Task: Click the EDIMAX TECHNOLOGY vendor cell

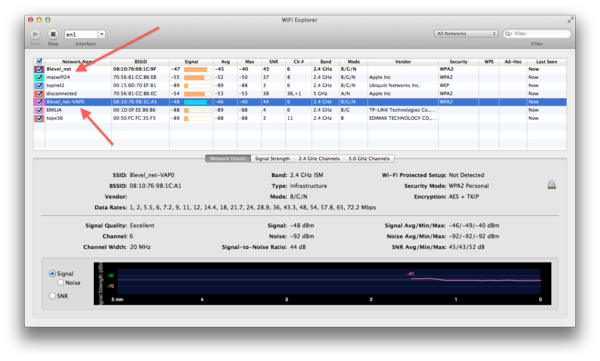Action: 402,118
